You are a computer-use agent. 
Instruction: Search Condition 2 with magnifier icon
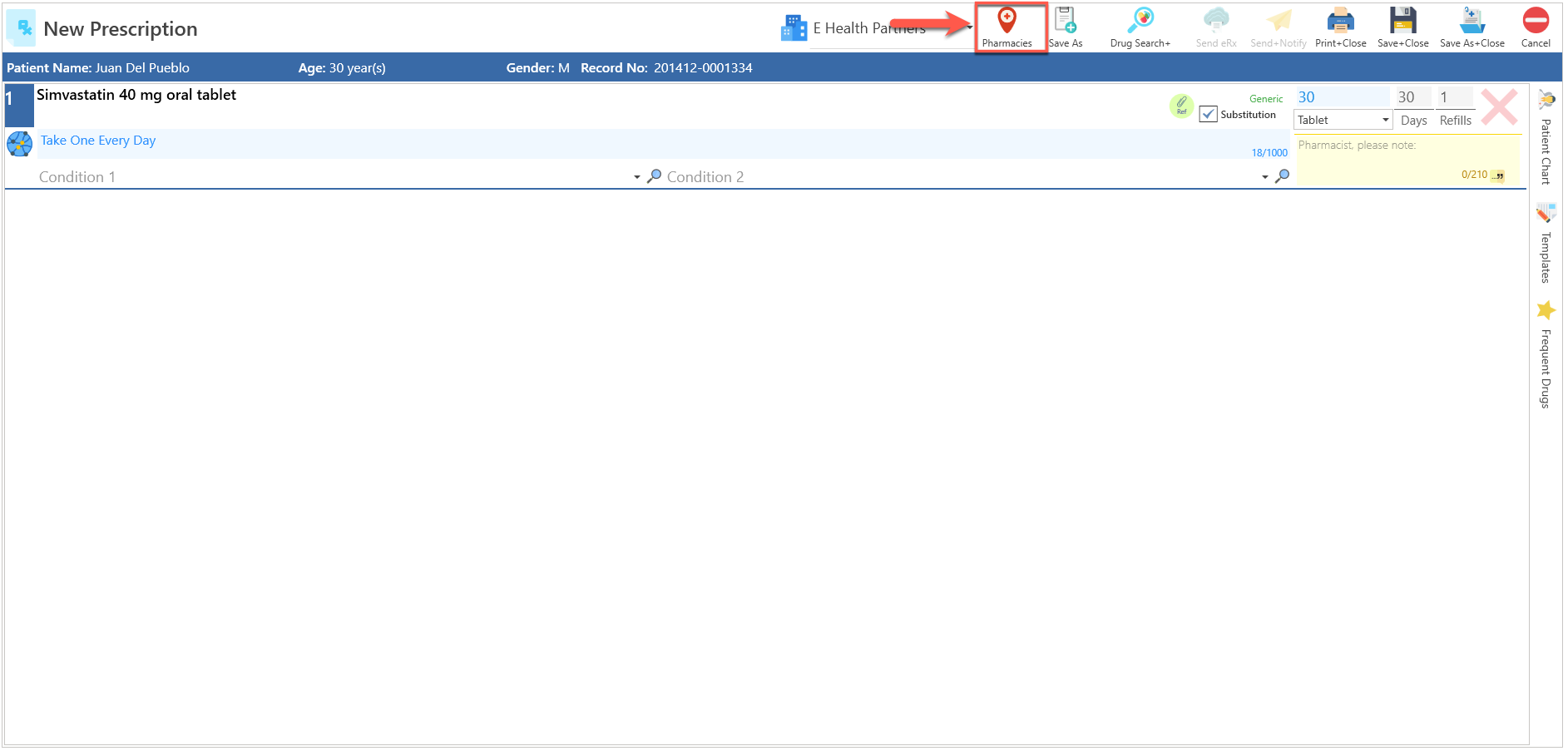[x=1282, y=176]
